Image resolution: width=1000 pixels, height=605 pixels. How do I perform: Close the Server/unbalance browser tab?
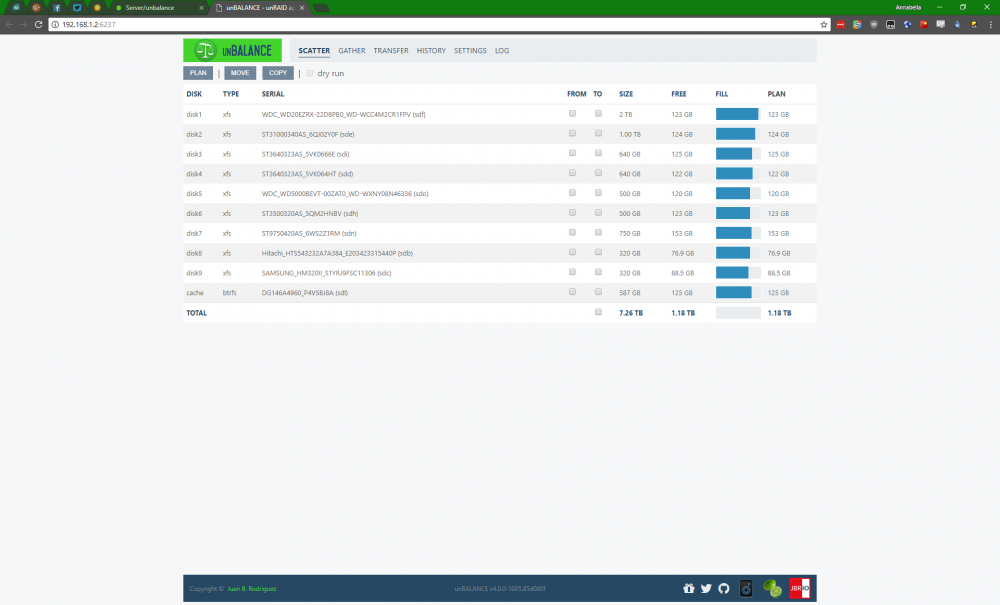(x=202, y=8)
